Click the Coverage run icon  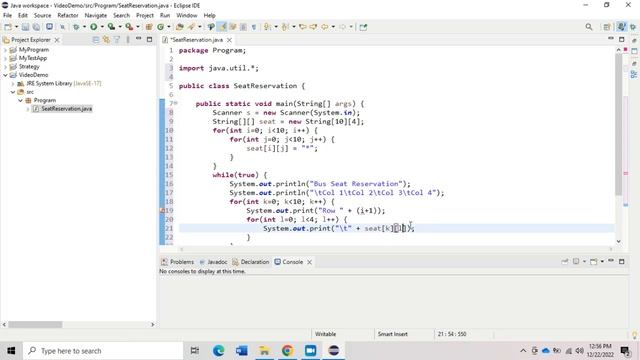(x=111, y=27)
